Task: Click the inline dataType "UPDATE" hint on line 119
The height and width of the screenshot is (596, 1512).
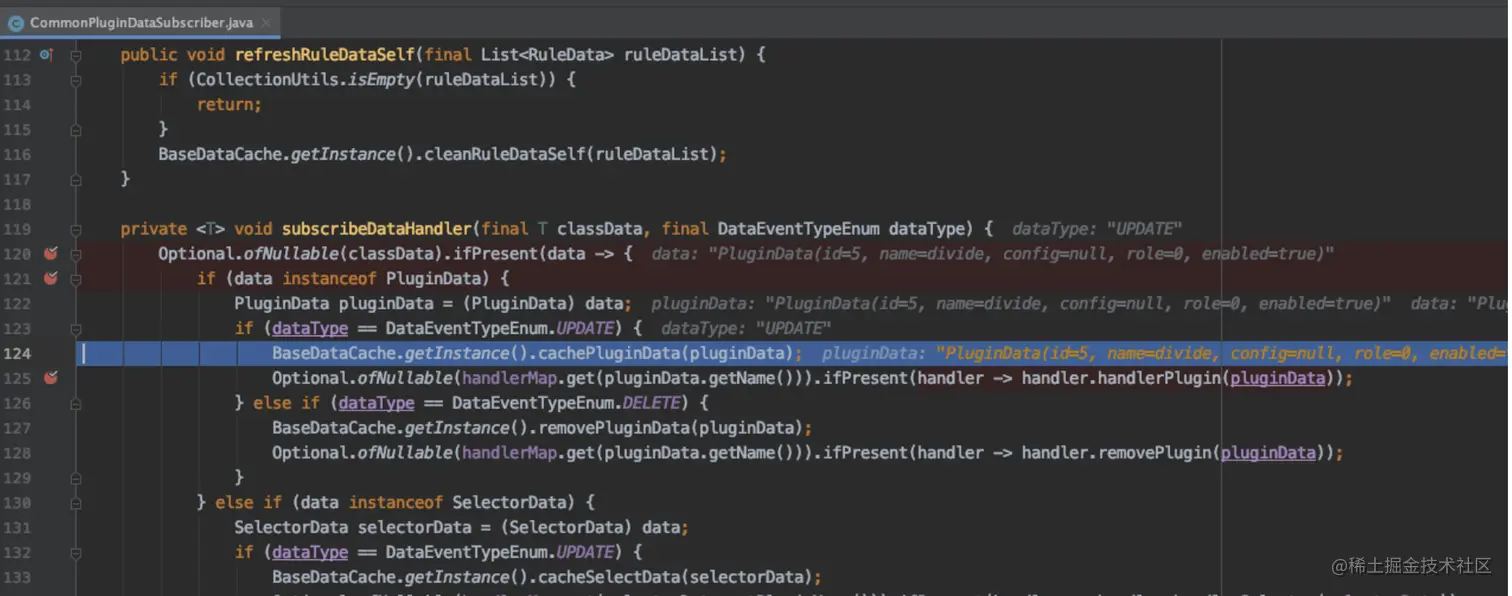Action: (1096, 229)
